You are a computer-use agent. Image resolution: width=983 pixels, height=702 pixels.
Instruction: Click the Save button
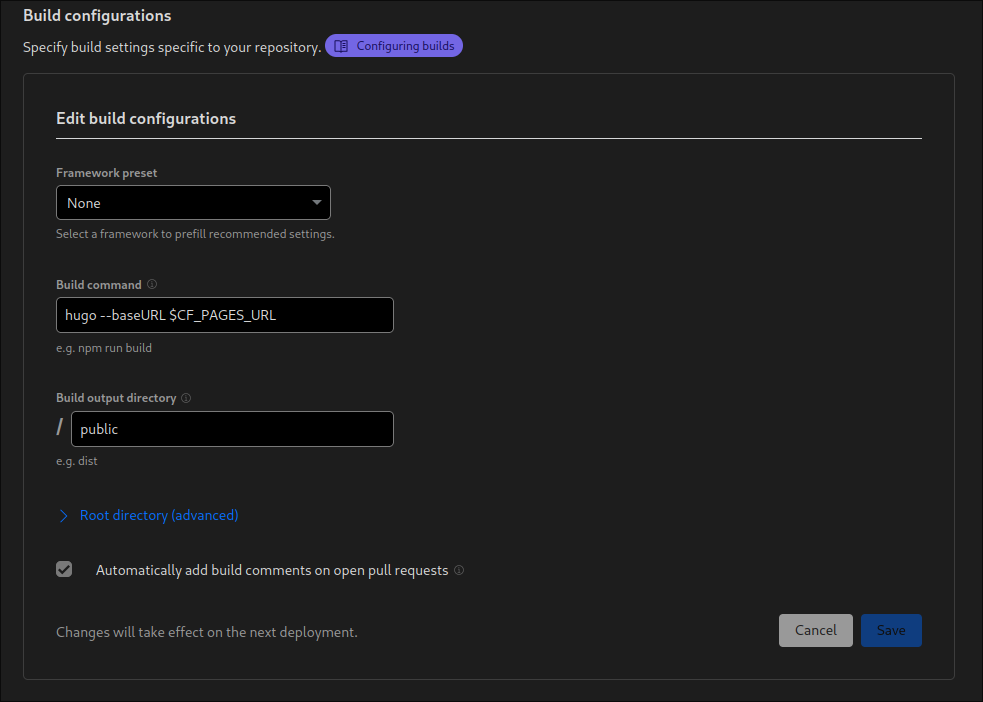[x=890, y=630]
